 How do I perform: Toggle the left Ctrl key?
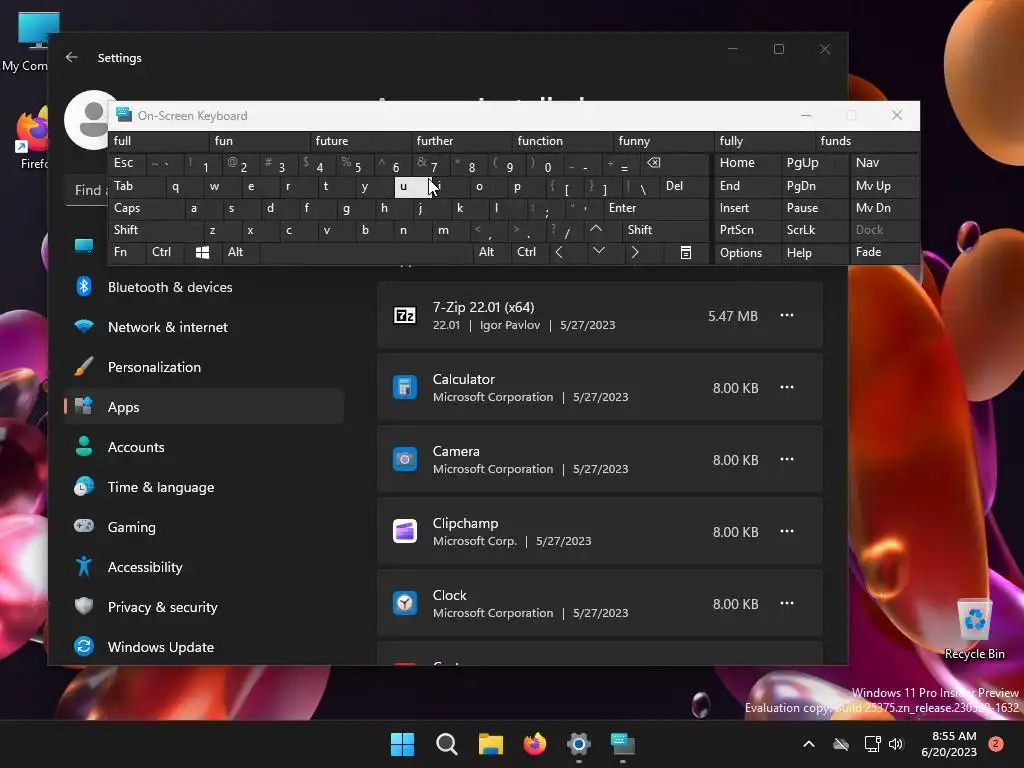point(165,253)
